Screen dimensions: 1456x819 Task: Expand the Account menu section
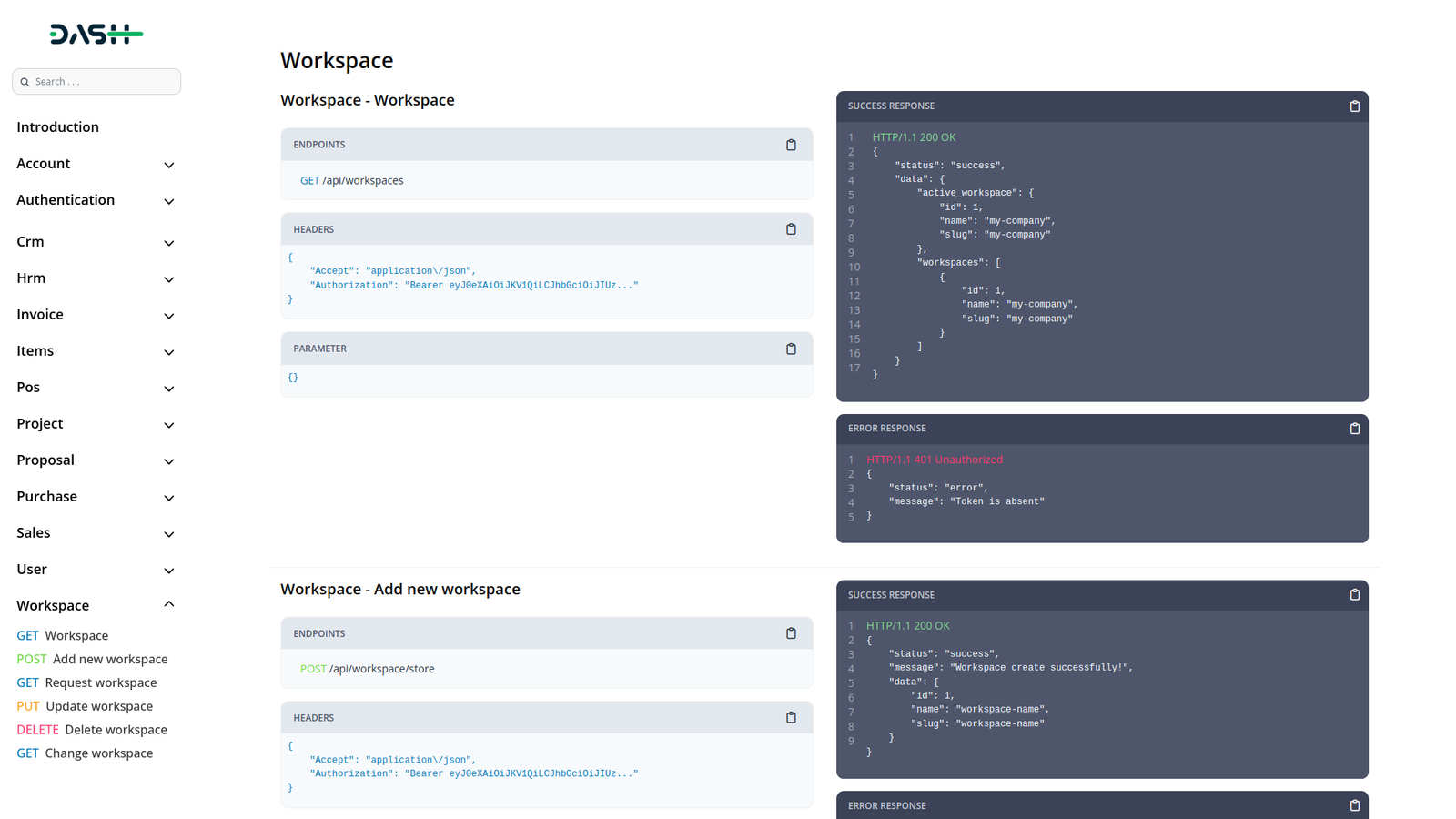168,165
